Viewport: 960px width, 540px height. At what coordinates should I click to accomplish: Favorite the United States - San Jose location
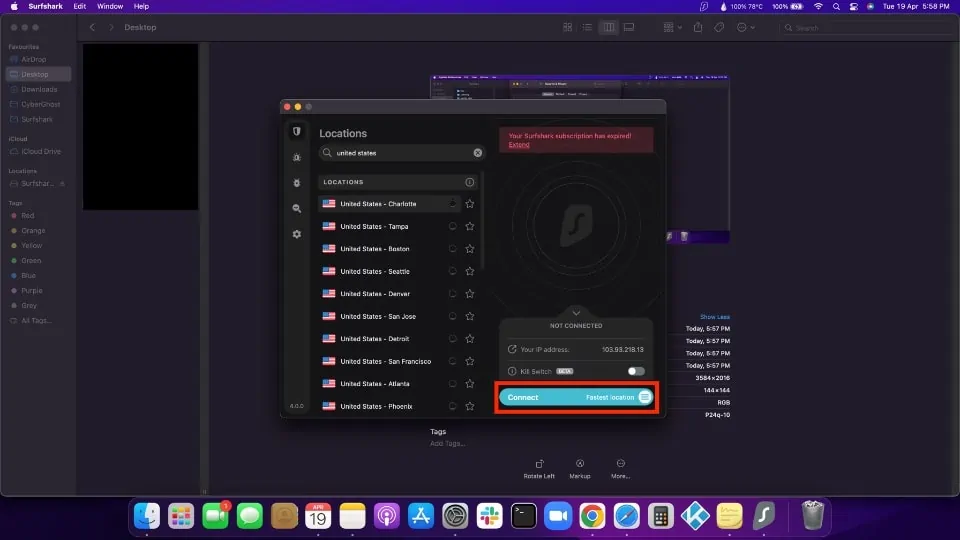coord(470,317)
